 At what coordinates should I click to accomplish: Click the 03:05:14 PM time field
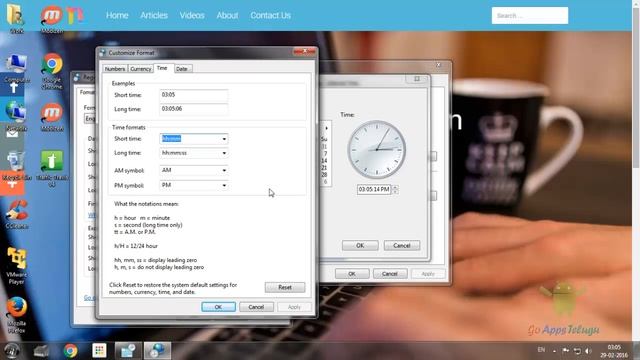(x=373, y=189)
